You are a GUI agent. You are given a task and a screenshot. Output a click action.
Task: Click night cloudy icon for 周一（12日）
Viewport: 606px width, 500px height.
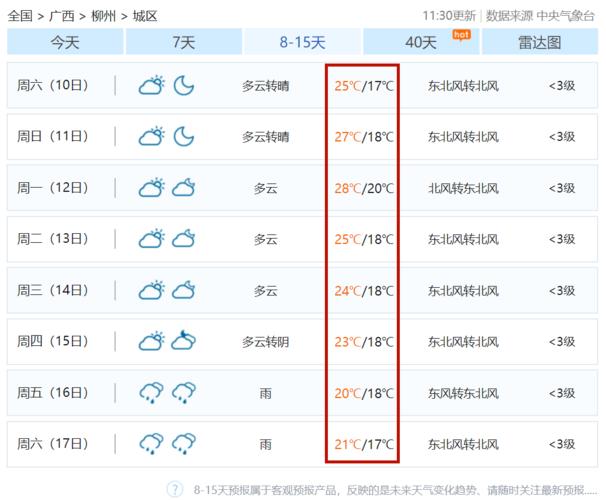point(184,187)
